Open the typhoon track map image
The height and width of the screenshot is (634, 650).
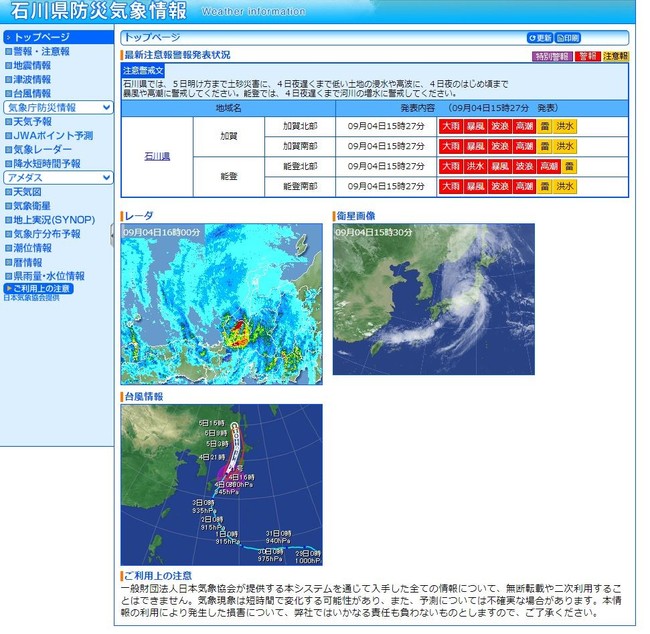(x=221, y=485)
